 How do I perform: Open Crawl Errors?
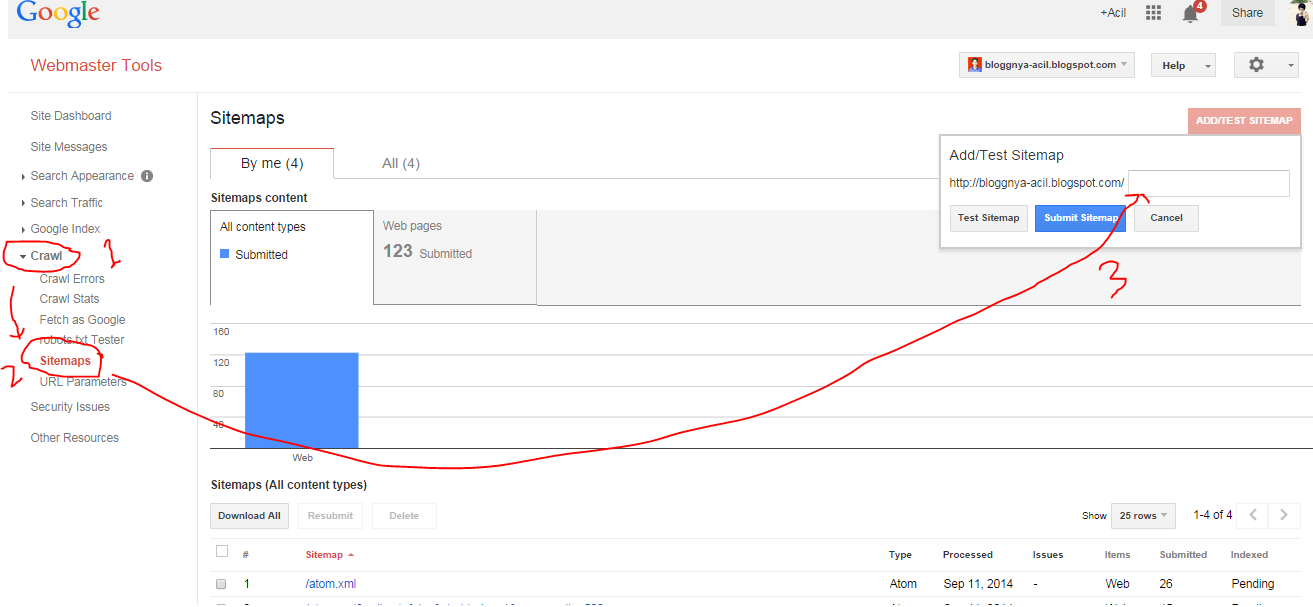72,279
